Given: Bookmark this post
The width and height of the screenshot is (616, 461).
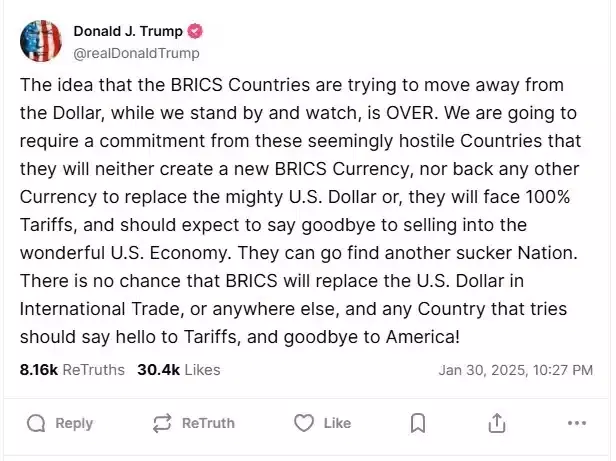Looking at the screenshot, I should point(419,423).
